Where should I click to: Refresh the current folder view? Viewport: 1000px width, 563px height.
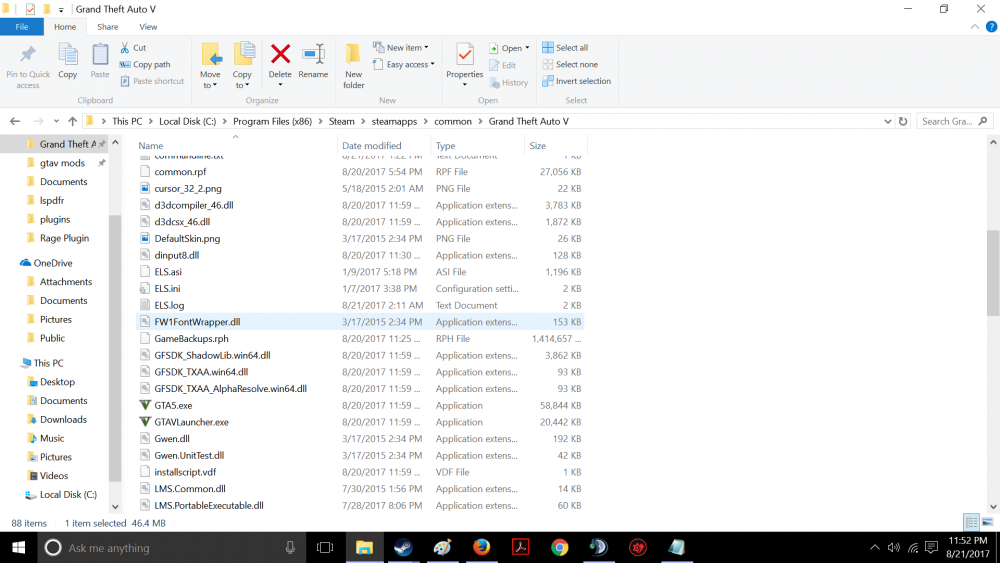click(902, 121)
